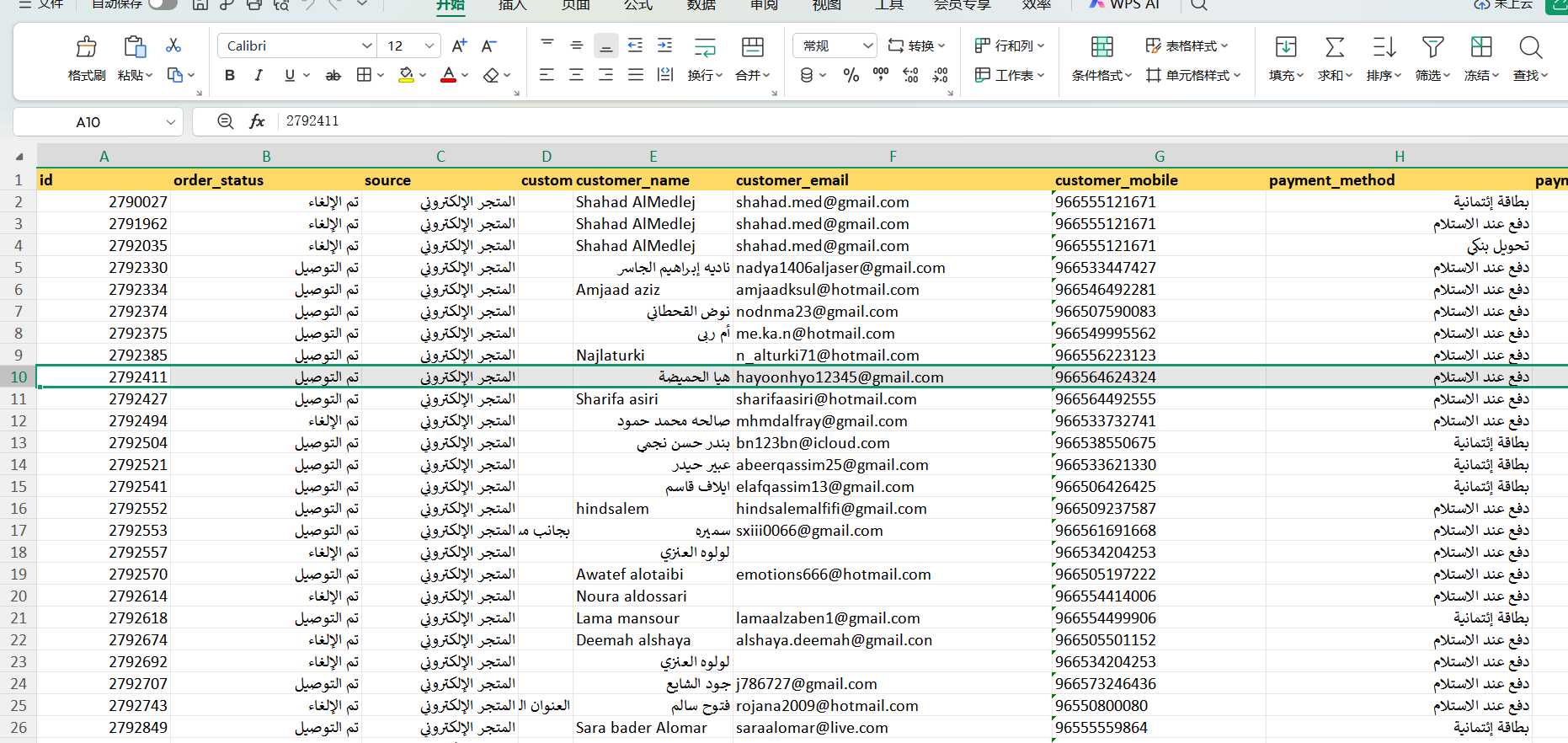Toggle the AutoSave switch
Viewport: 1568px width, 743px height.
coord(162,3)
